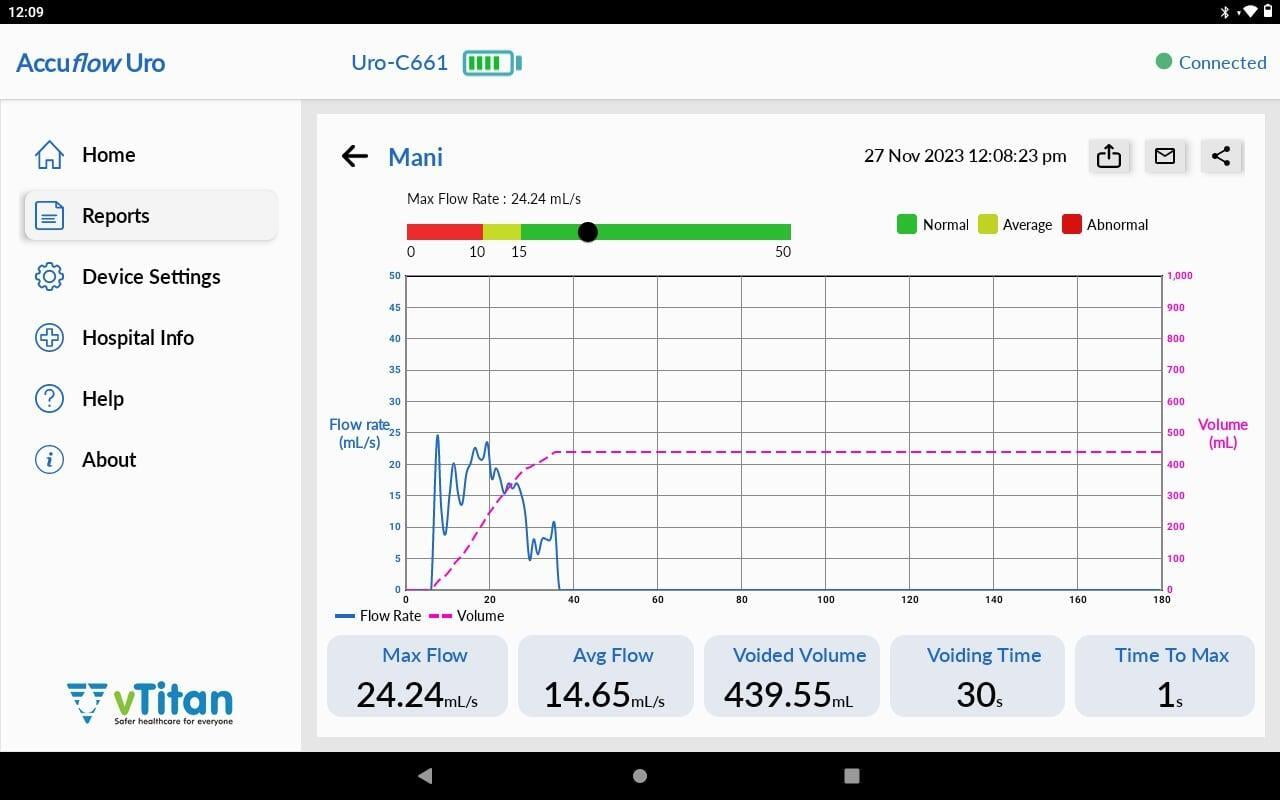
Task: Email the report via envelope icon
Action: click(1165, 156)
